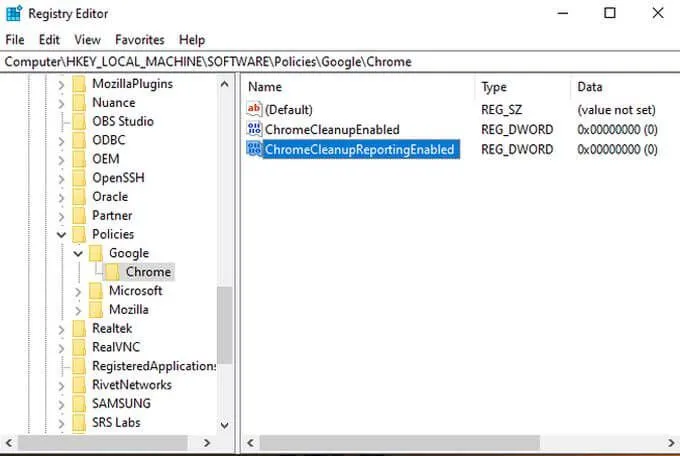Viewport: 680px width, 456px height.
Task: Open the View menu
Action: click(x=87, y=40)
